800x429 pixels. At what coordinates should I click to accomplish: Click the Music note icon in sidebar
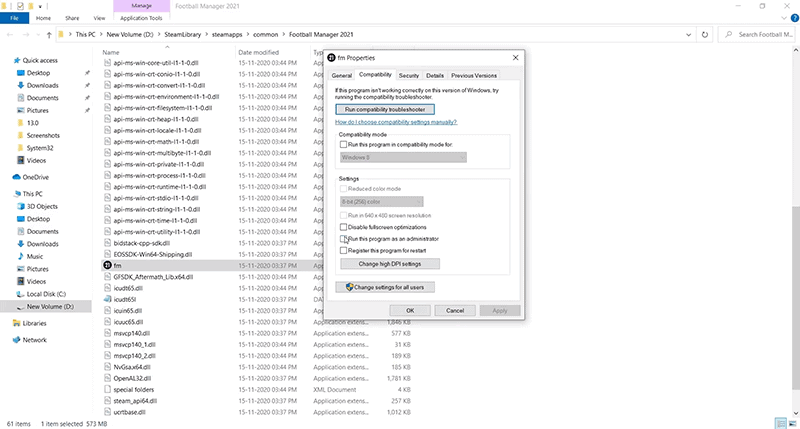[21, 256]
